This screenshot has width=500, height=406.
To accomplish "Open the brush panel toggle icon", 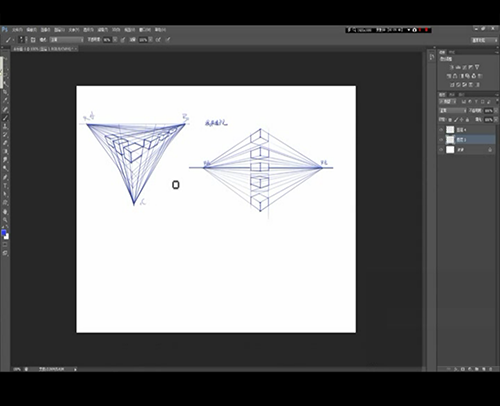I will coord(33,40).
